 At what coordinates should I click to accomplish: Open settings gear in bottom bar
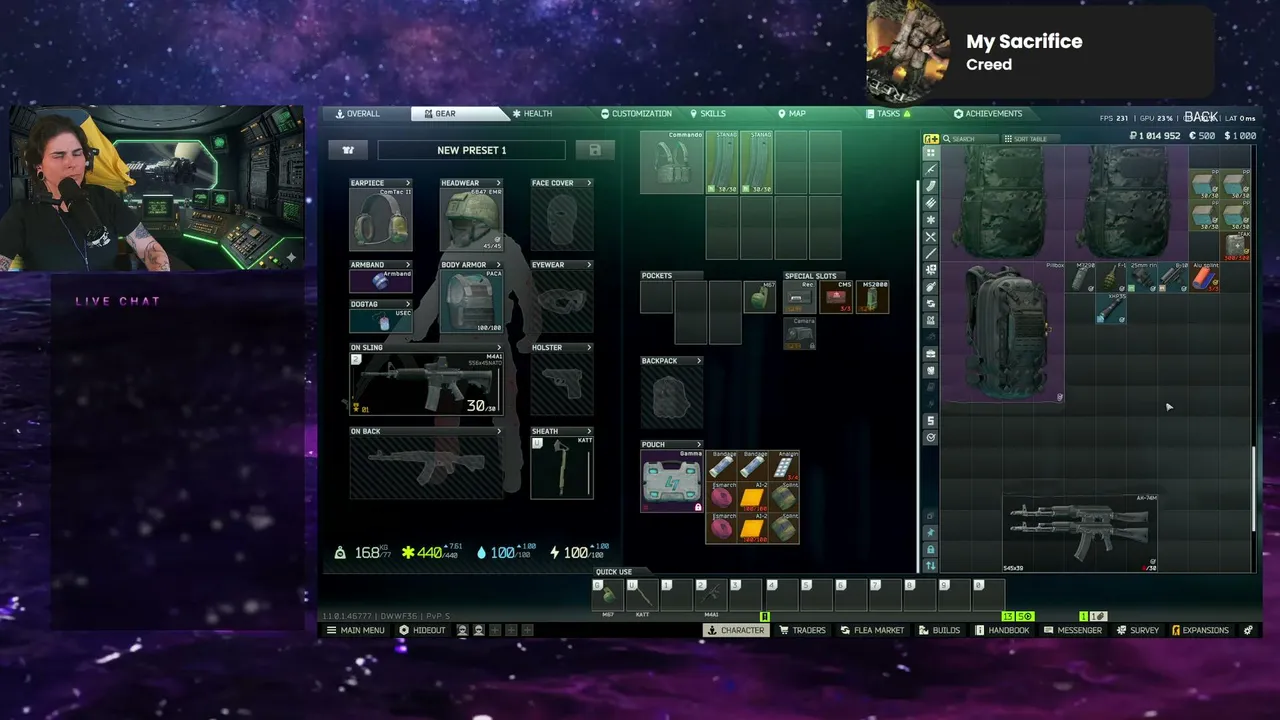click(x=1248, y=630)
